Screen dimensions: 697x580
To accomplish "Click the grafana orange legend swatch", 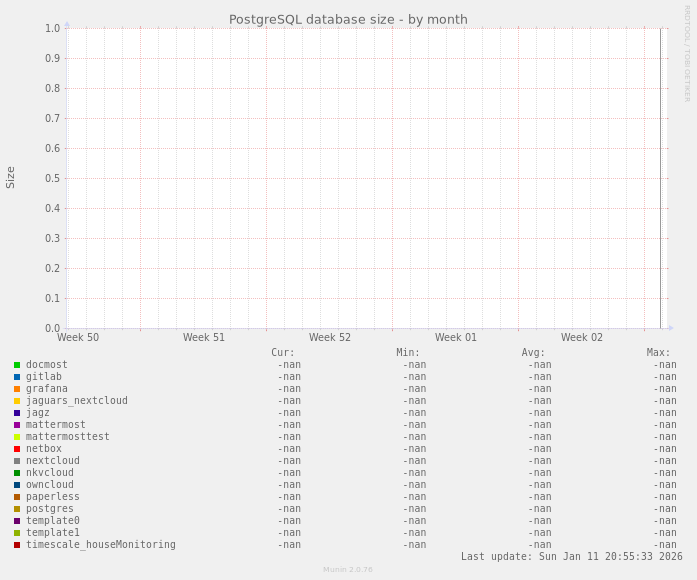I will click(17, 389).
